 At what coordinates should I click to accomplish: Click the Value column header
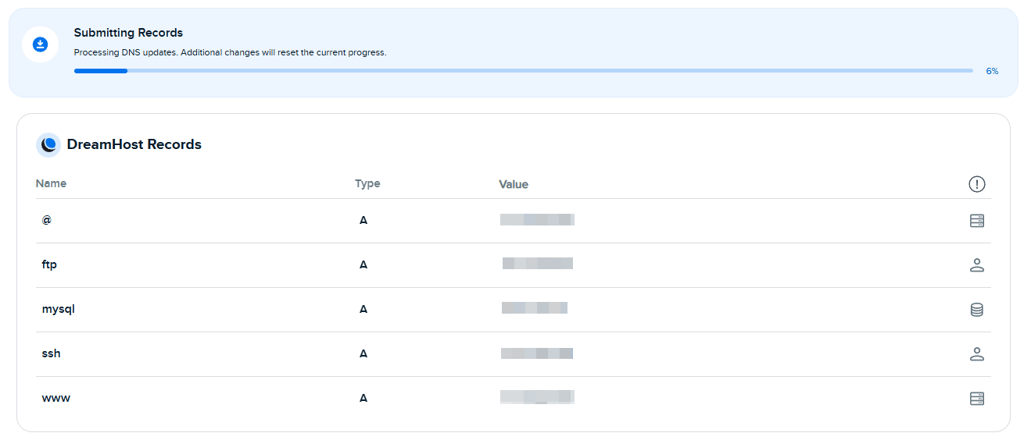coord(513,185)
